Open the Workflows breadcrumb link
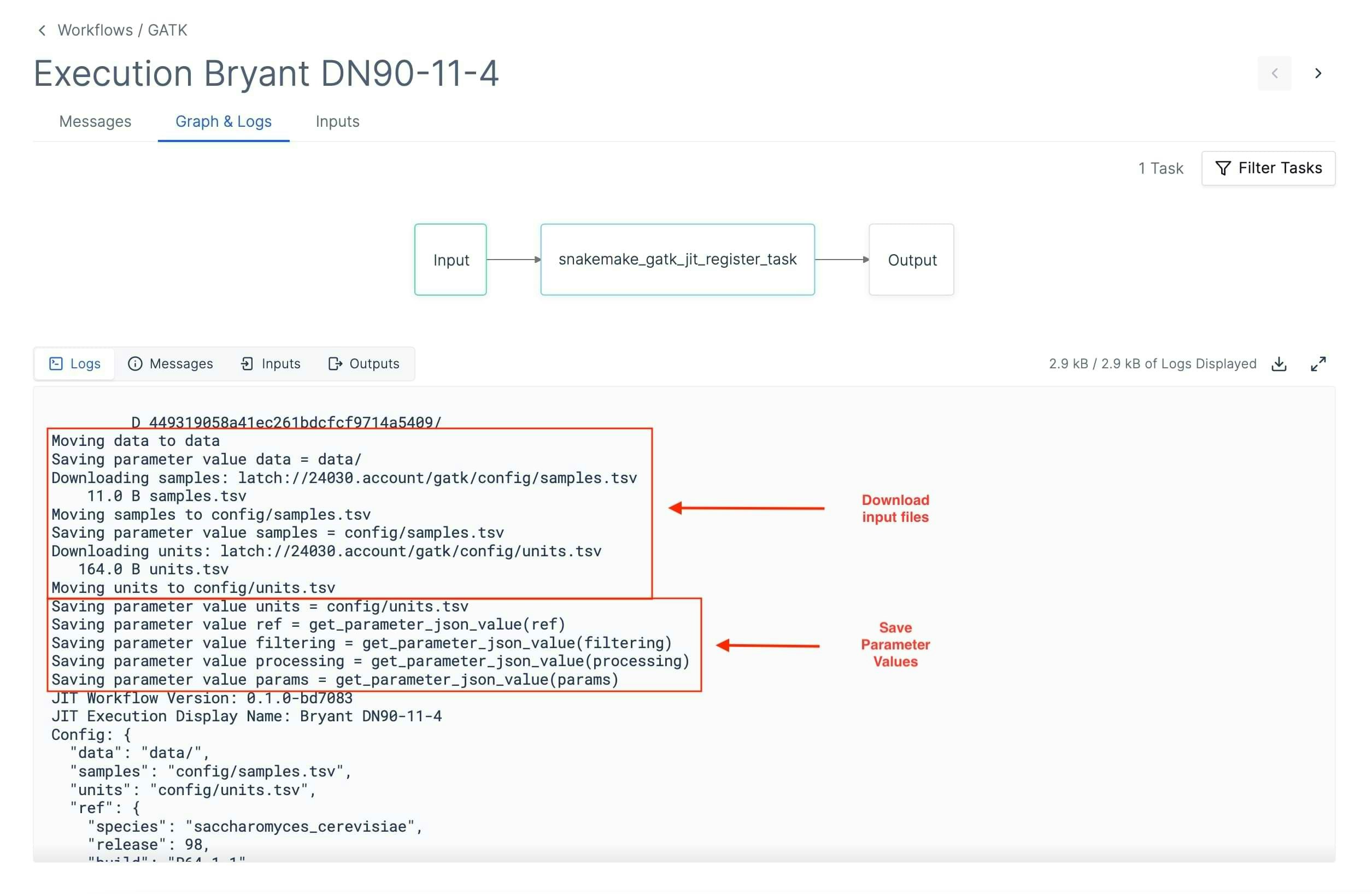1372x894 pixels. (95, 30)
